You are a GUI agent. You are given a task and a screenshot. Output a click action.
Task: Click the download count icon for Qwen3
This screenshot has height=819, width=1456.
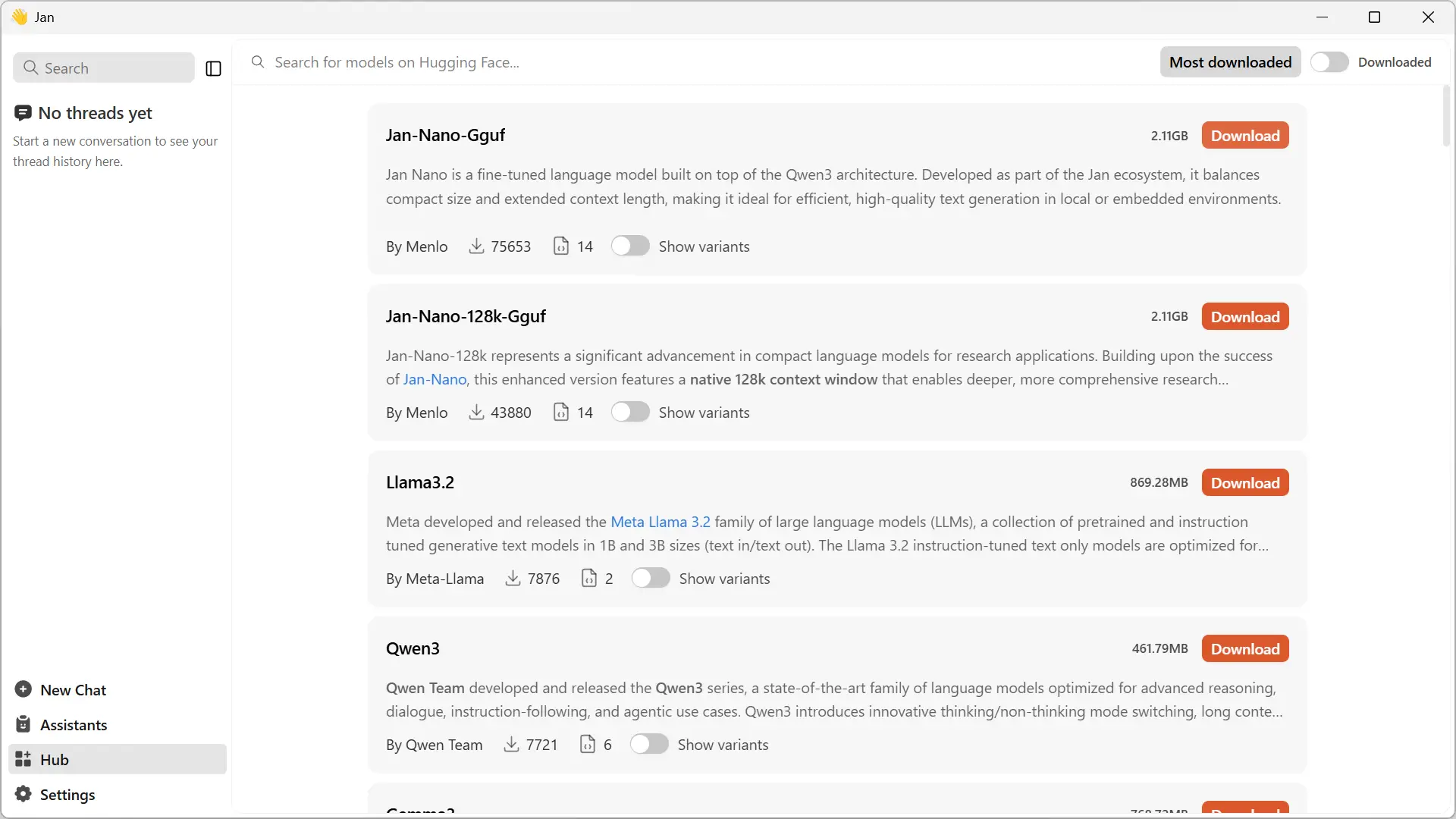[512, 745]
